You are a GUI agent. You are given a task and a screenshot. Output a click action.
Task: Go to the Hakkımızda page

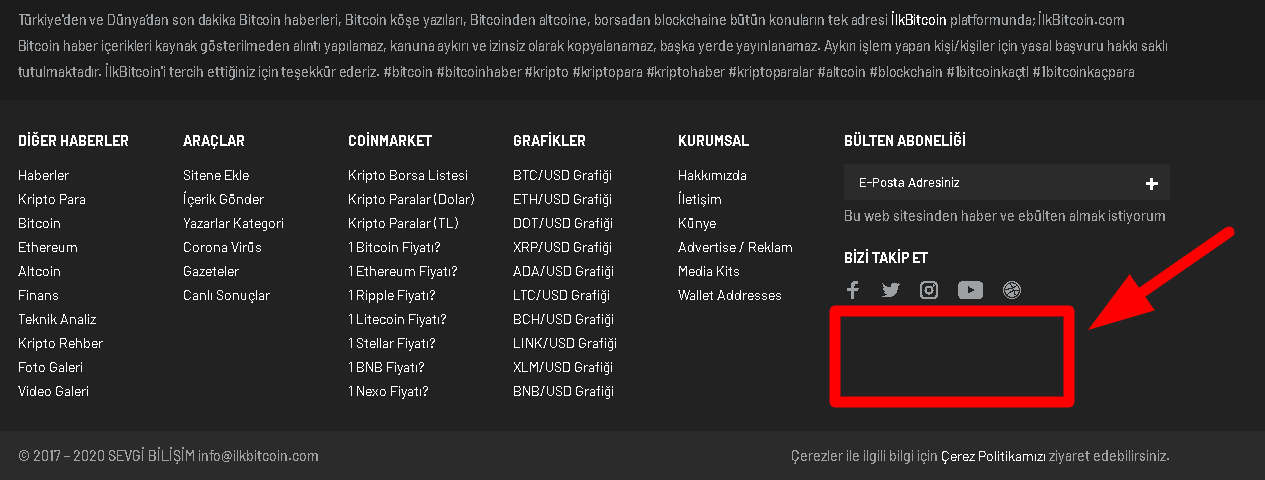tap(712, 175)
